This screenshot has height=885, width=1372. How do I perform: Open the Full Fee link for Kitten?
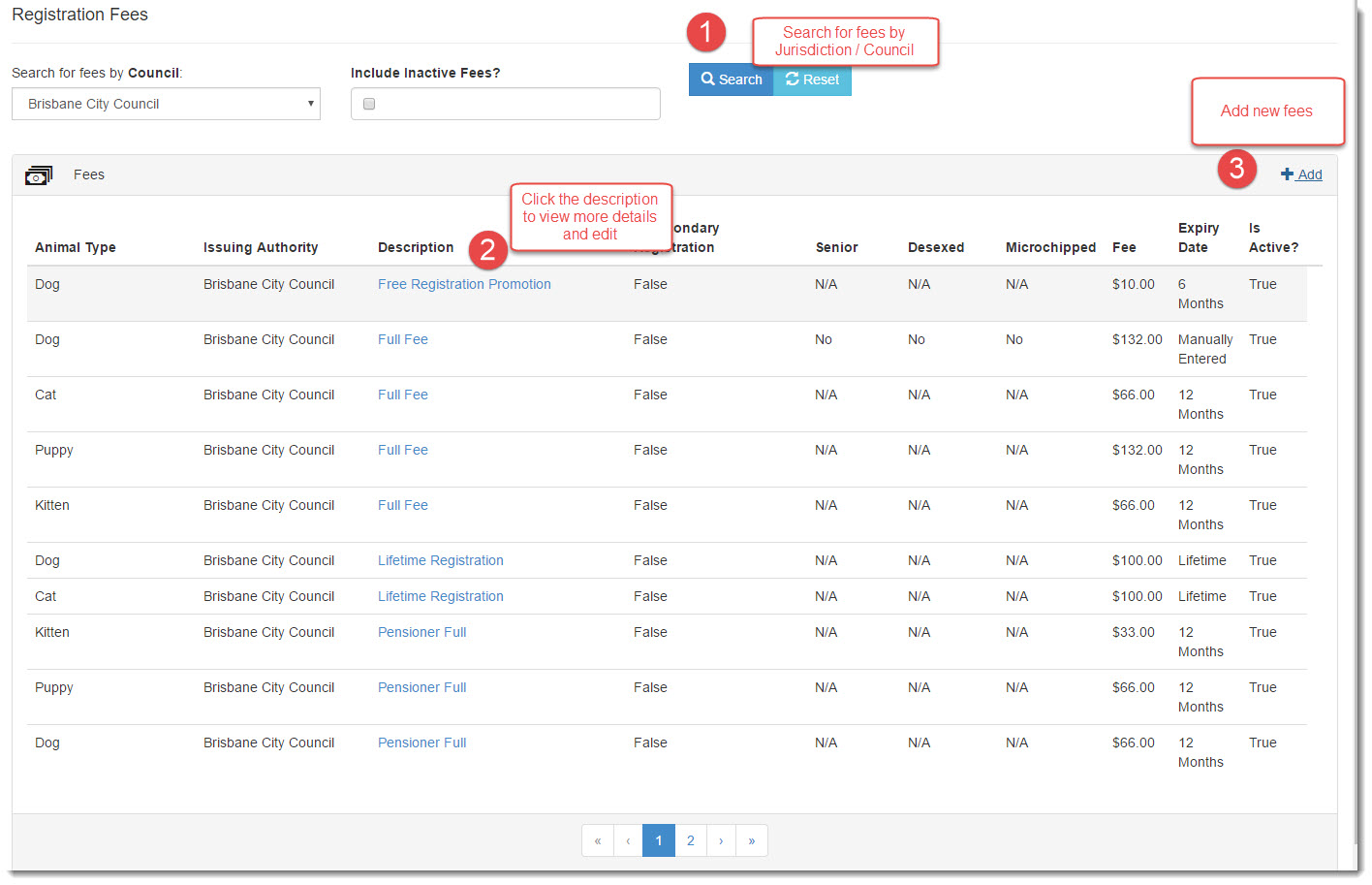point(403,505)
